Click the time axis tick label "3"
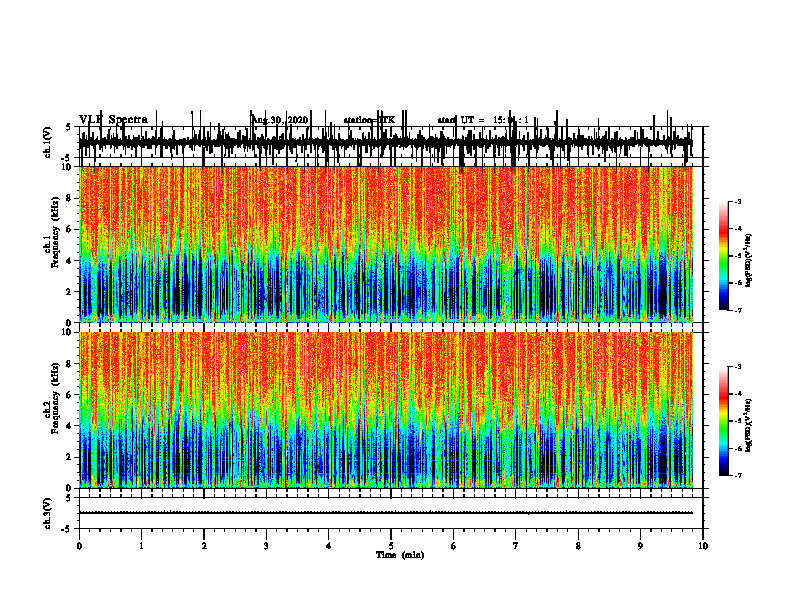792x612 pixels. coord(266,546)
